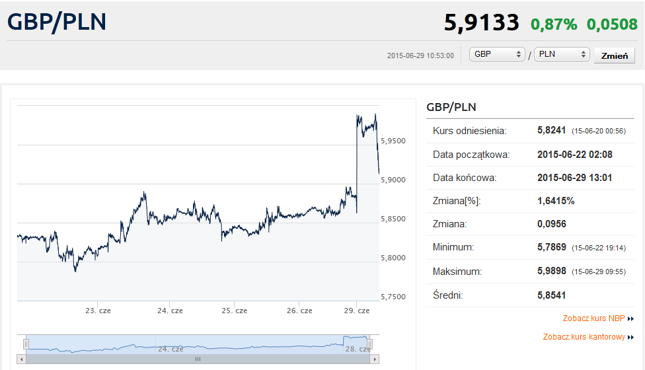Click the percentage change 0,87%
Viewport: 645px width, 370px height.
pyautogui.click(x=554, y=24)
